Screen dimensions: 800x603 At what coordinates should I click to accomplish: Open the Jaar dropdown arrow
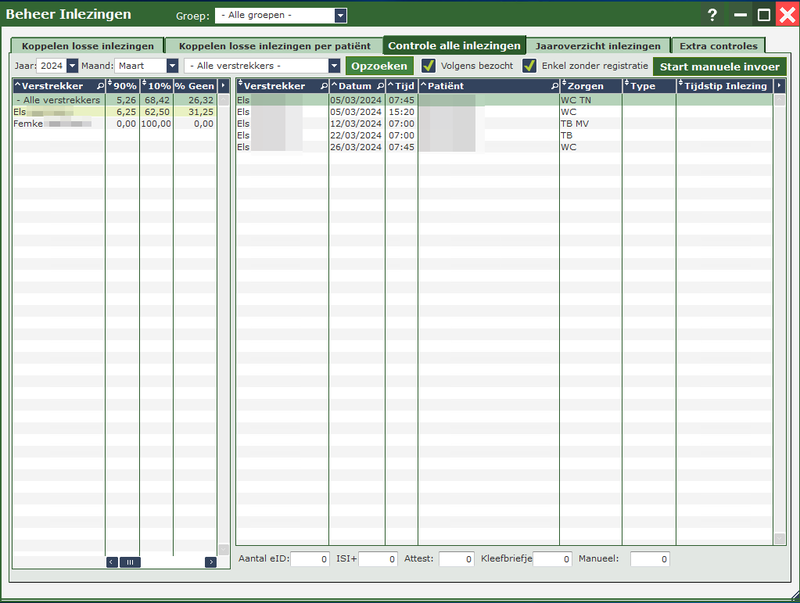pyautogui.click(x=72, y=66)
